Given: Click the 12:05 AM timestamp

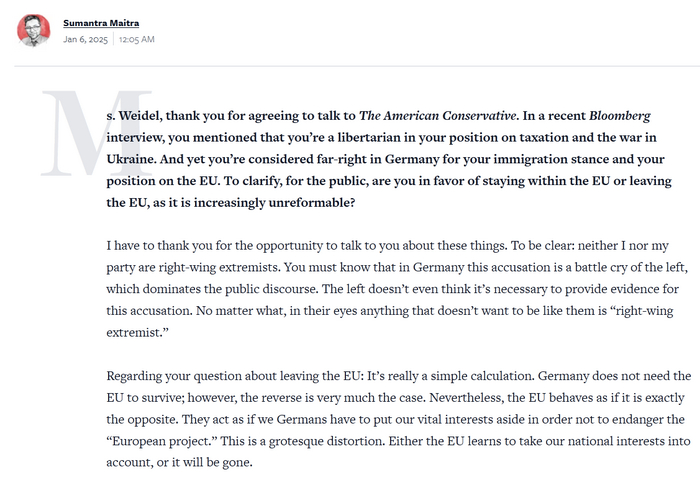Looking at the screenshot, I should tap(137, 39).
